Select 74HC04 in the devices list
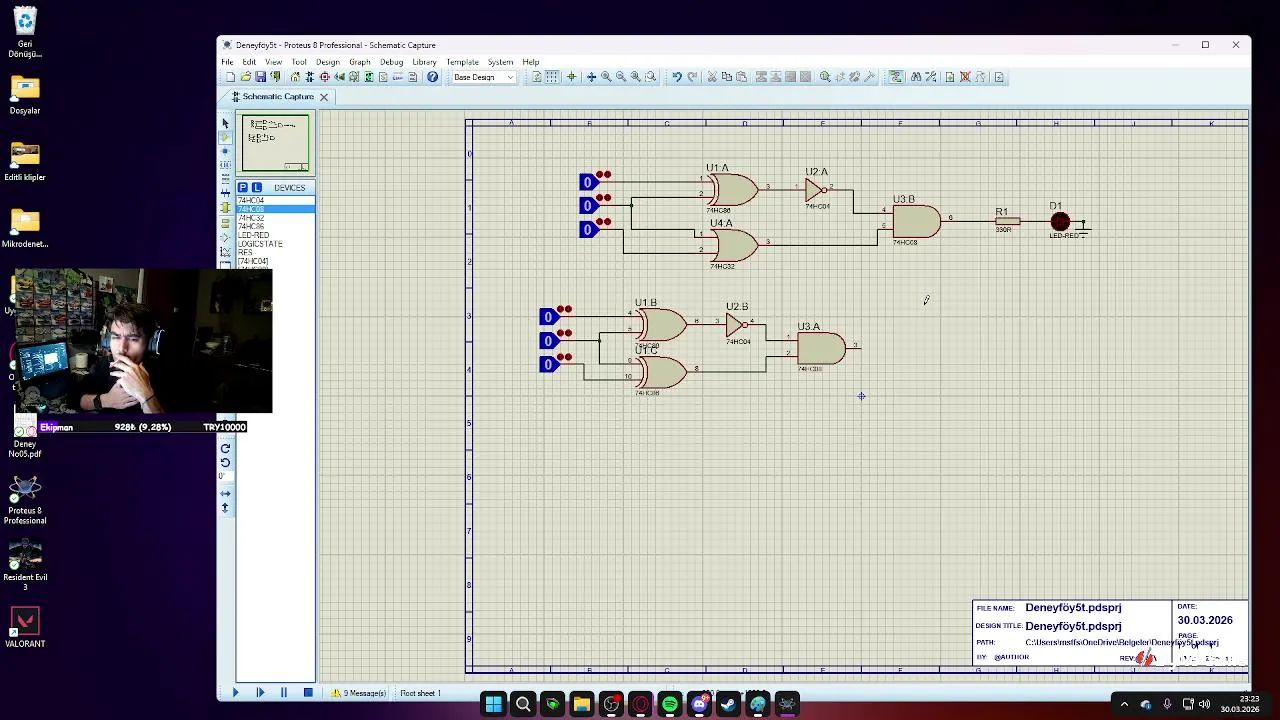The width and height of the screenshot is (1280, 720). (251, 201)
